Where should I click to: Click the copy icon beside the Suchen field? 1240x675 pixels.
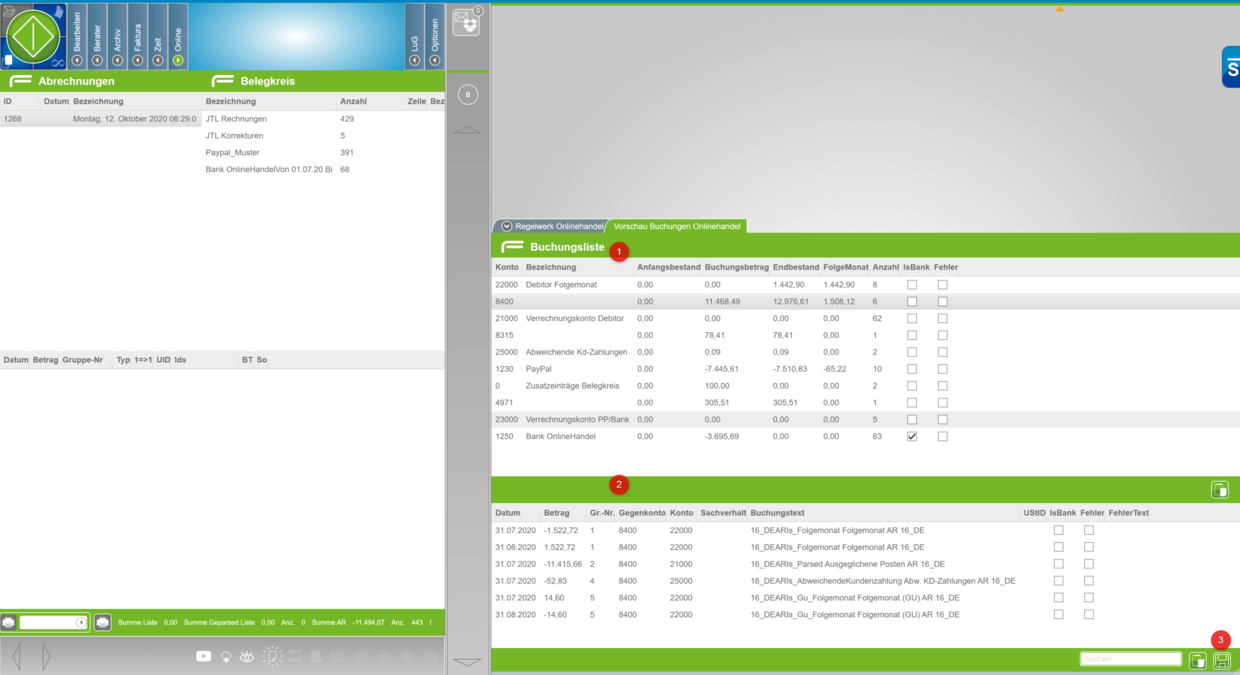[1197, 660]
